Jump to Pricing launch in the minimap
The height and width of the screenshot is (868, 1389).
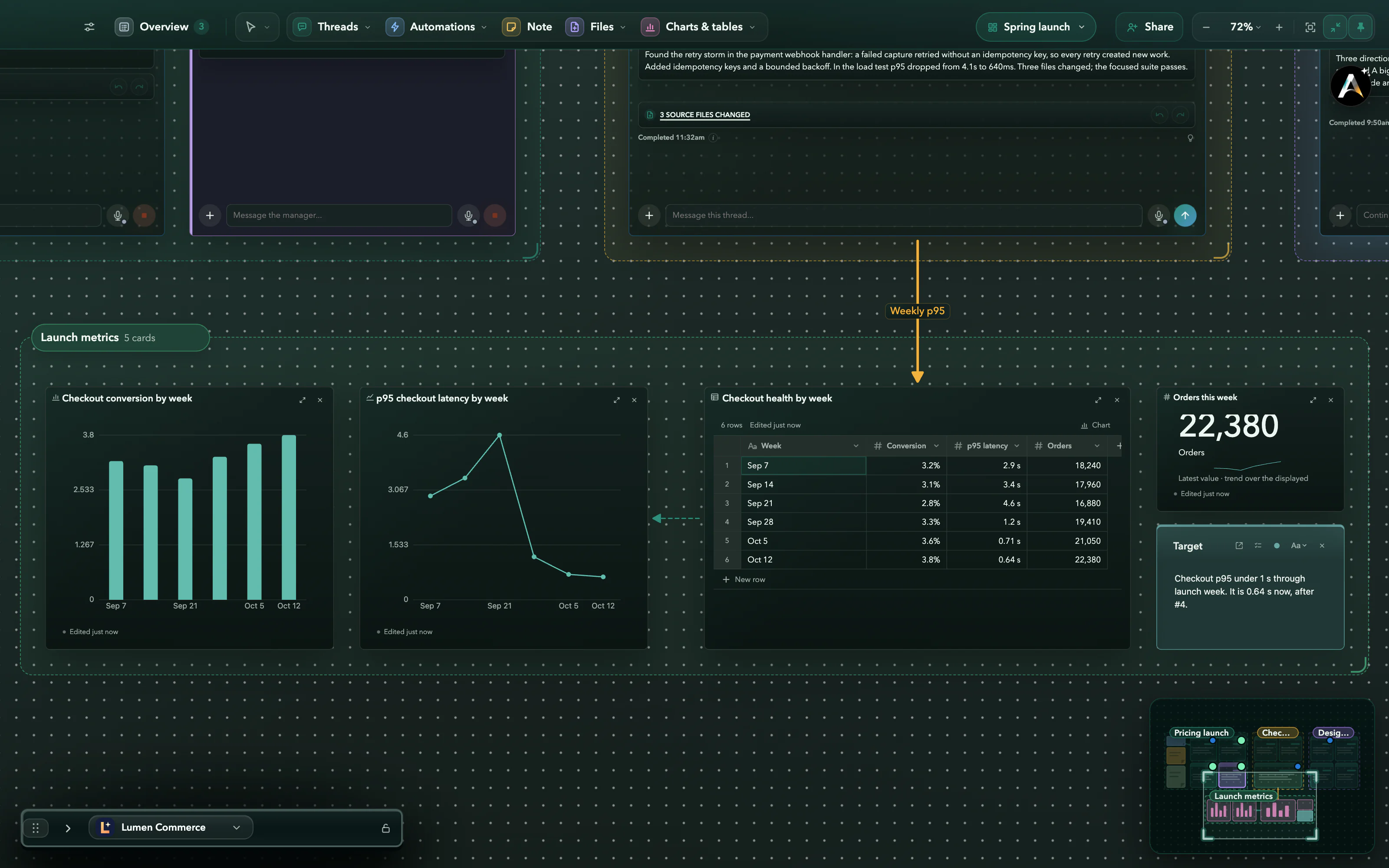1201,733
